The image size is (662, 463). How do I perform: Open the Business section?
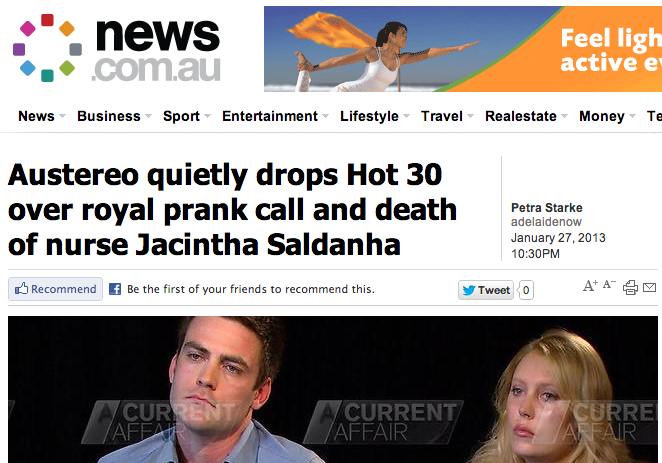click(109, 116)
